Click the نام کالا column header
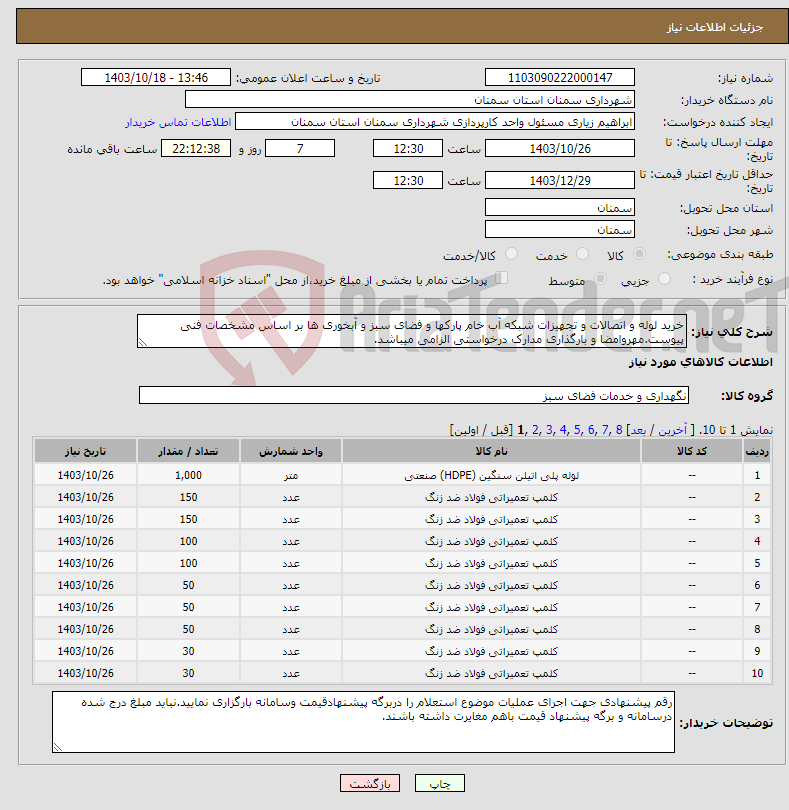 pyautogui.click(x=491, y=451)
